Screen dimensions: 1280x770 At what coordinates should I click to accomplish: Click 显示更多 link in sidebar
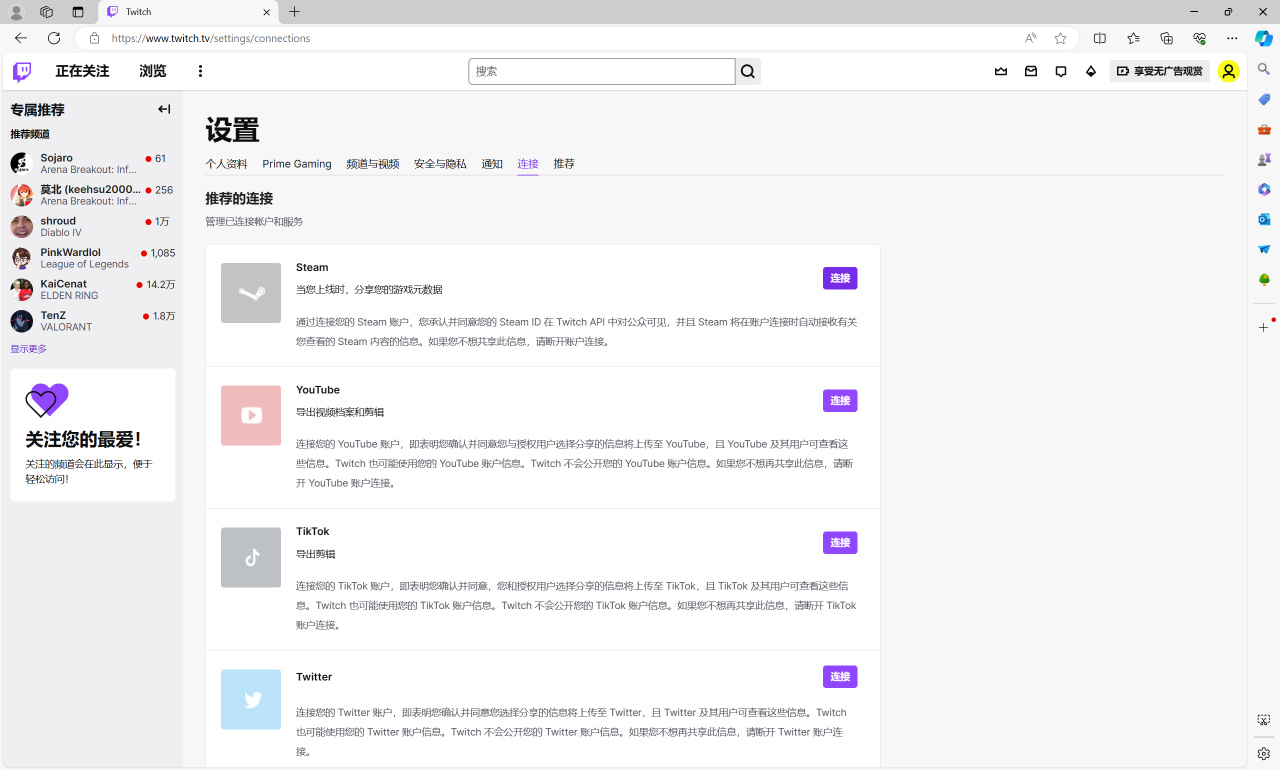(28, 349)
